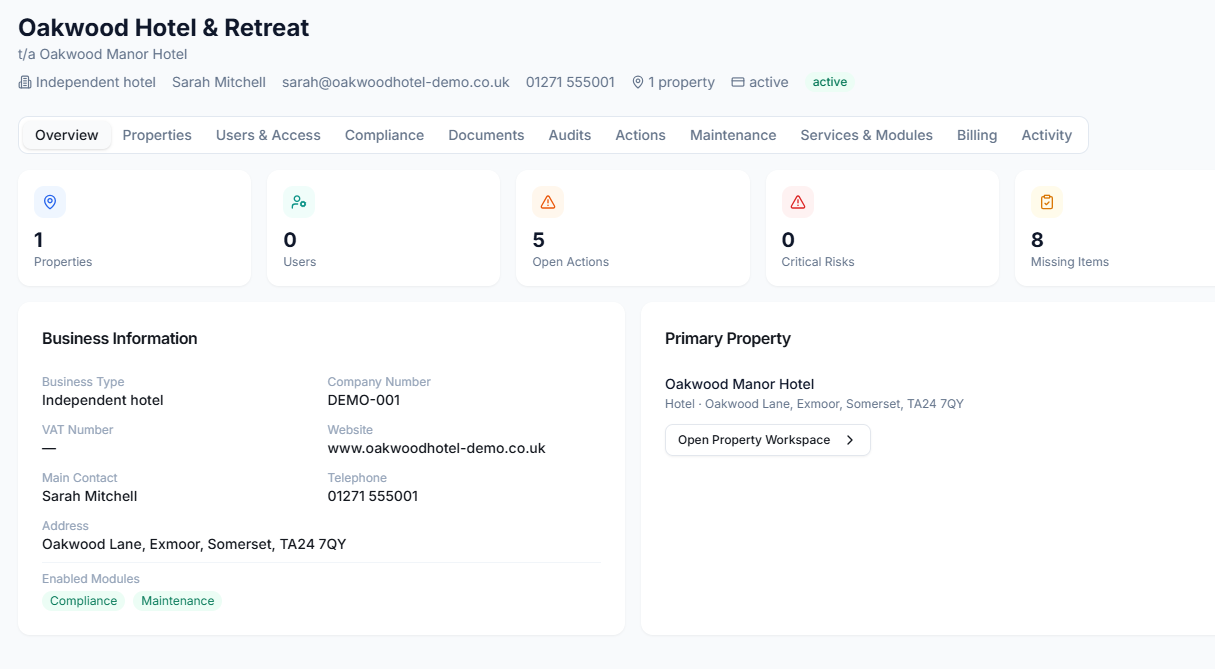Click Primary Property address line with TA24 7QY
Image resolution: width=1215 pixels, height=669 pixels.
pos(814,404)
